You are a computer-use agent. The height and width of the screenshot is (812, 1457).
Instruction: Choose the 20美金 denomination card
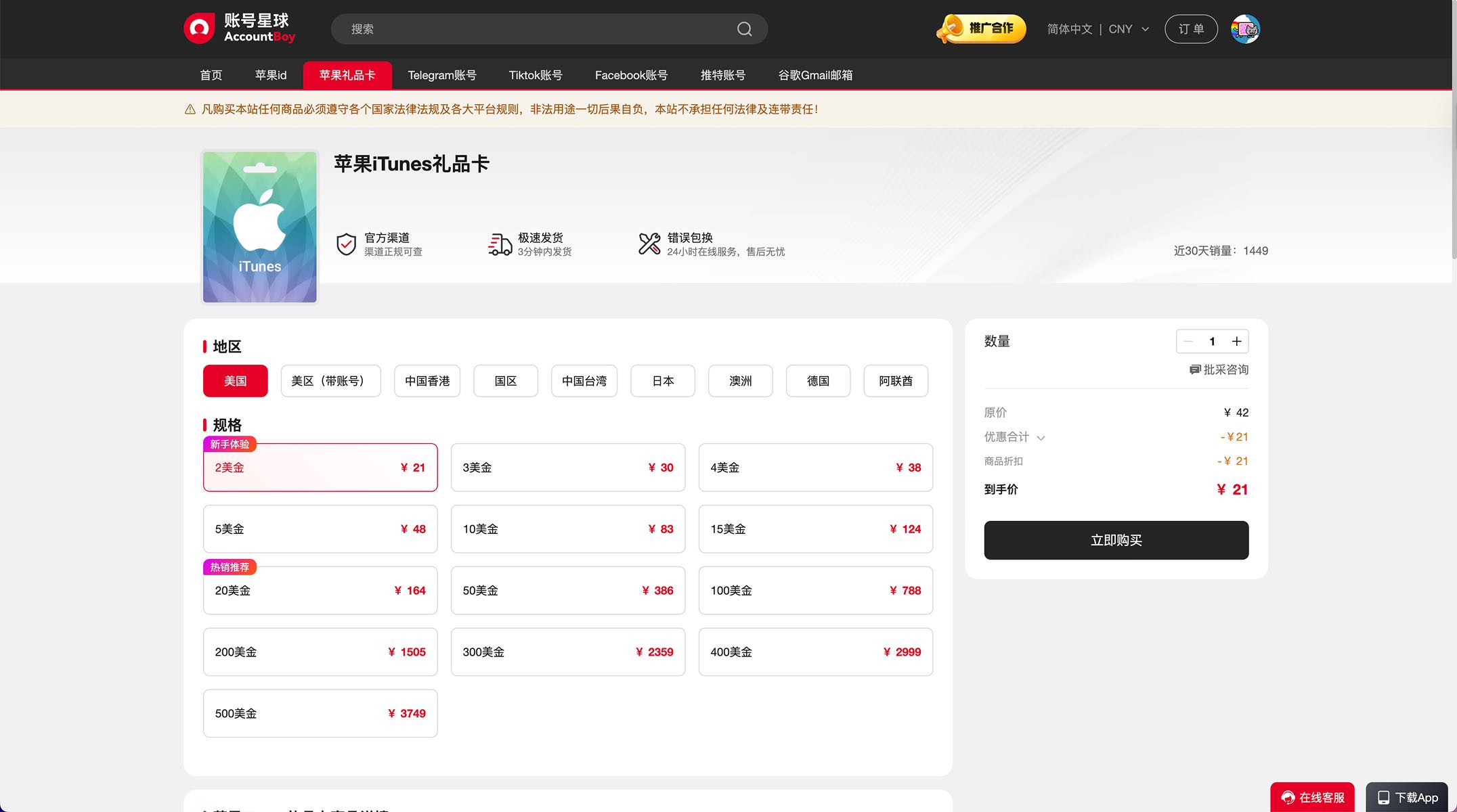[320, 590]
